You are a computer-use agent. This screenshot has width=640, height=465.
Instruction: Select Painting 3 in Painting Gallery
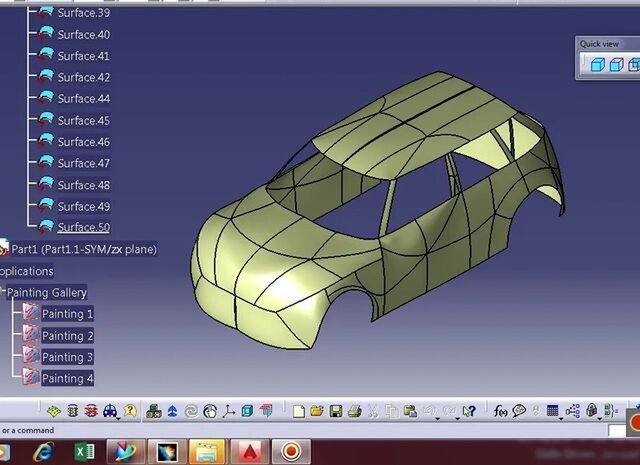coord(68,357)
